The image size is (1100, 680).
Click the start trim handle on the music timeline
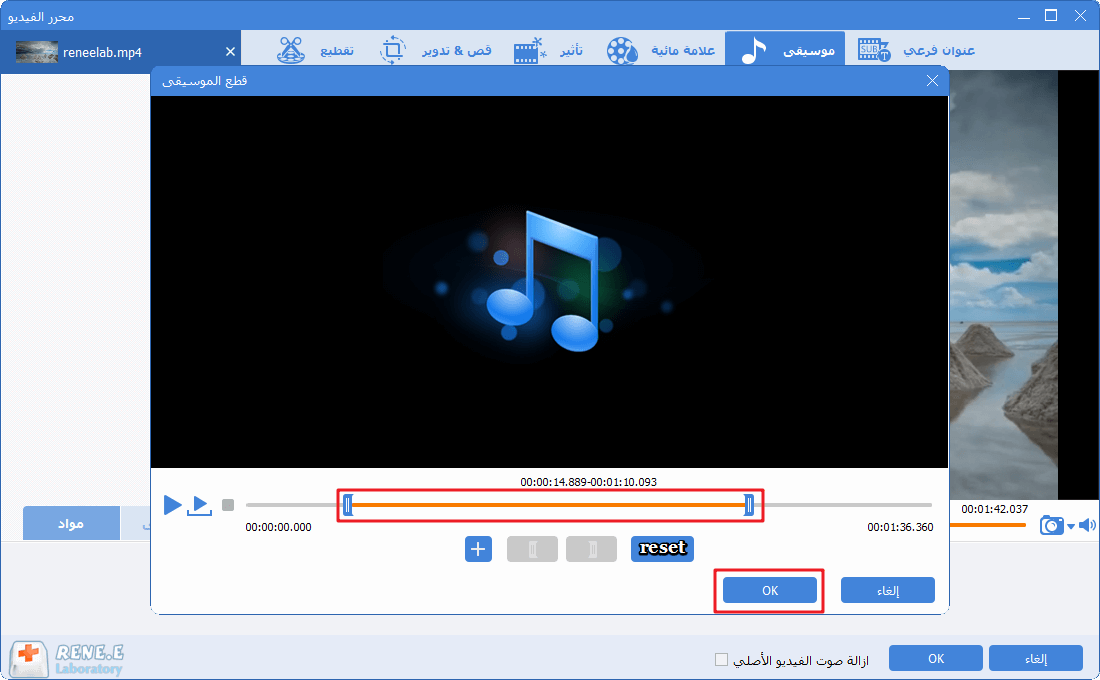click(x=348, y=505)
